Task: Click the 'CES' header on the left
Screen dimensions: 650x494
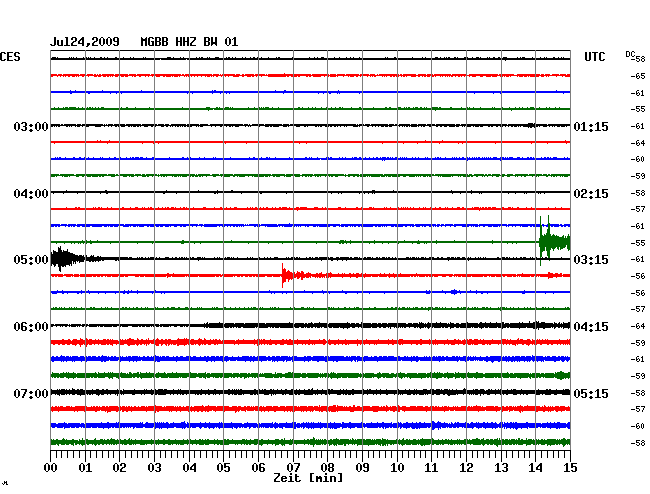Action: point(10,57)
